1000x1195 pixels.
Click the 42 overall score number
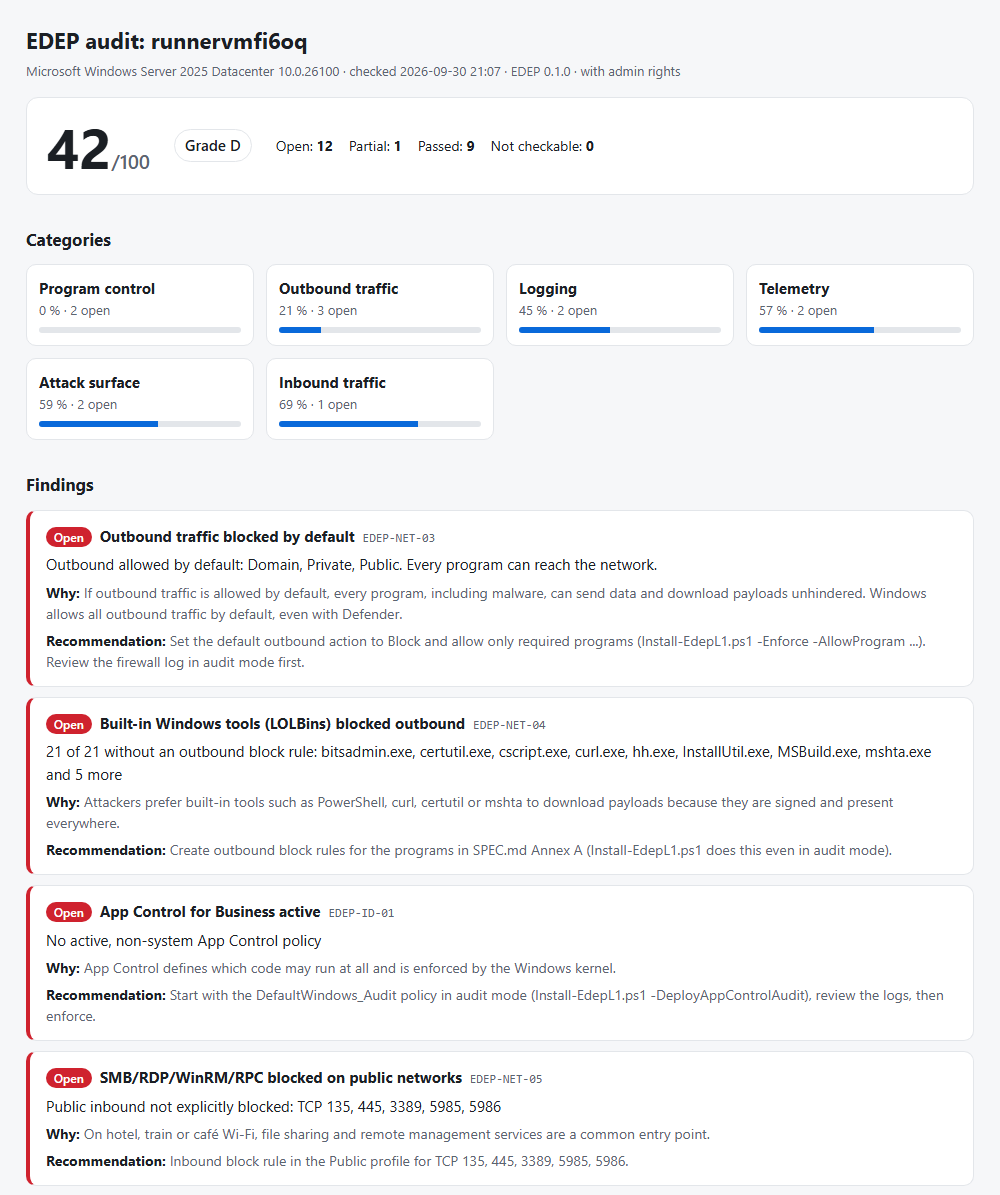(x=78, y=149)
